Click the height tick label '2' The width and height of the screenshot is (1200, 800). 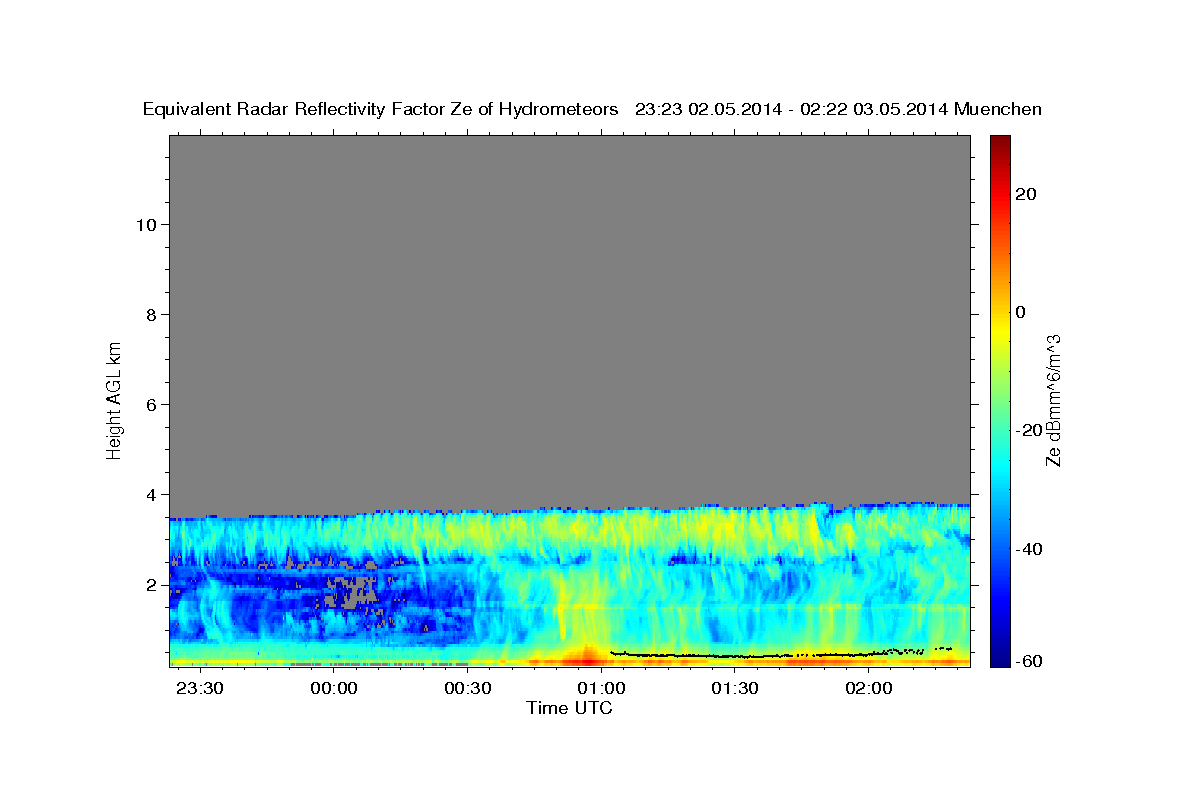pyautogui.click(x=151, y=584)
